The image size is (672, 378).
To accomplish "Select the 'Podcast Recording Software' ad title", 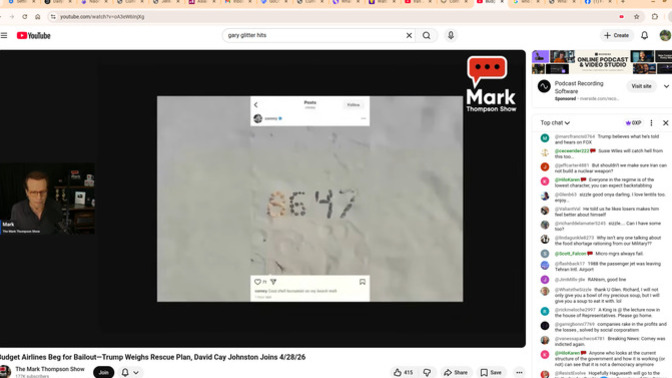I will tap(579, 87).
